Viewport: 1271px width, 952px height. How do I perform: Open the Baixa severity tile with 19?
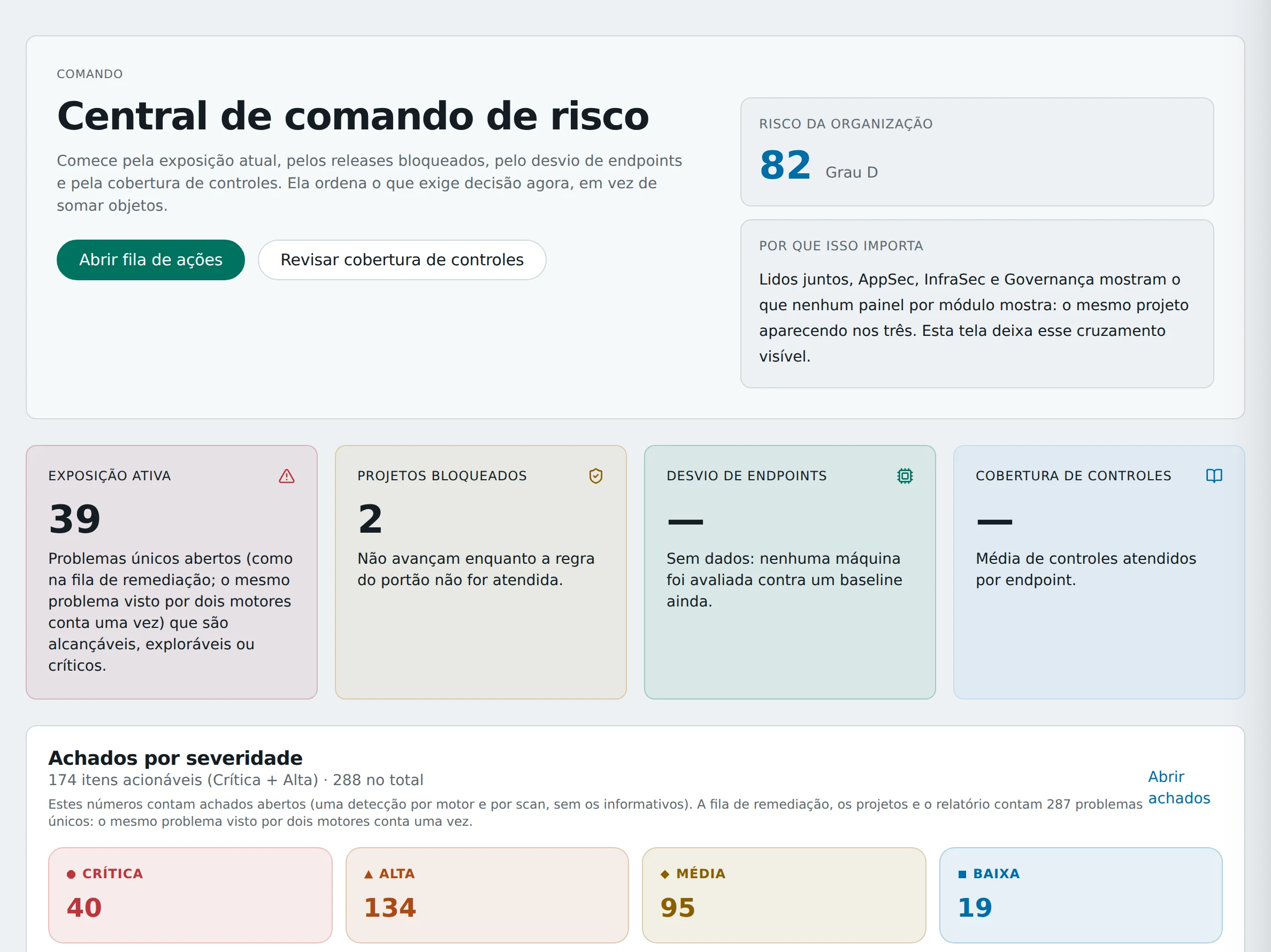click(1080, 895)
